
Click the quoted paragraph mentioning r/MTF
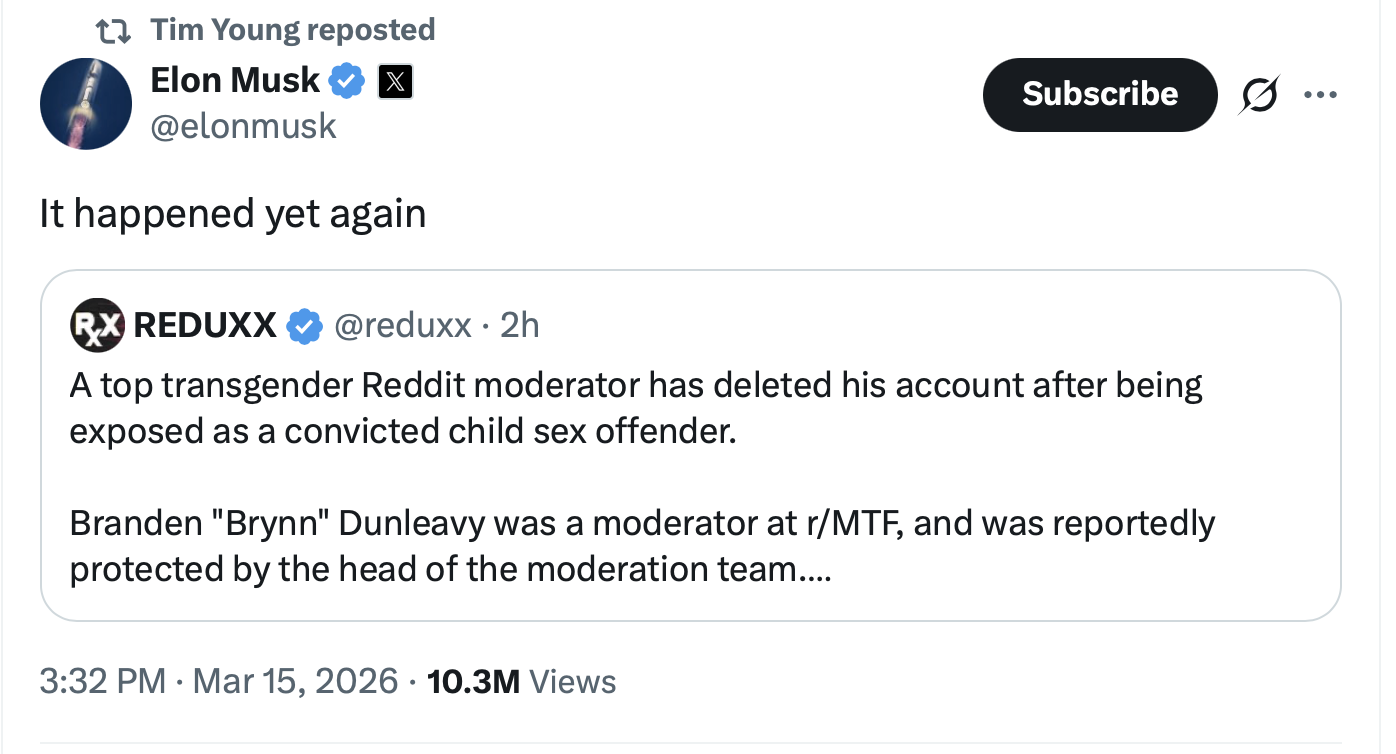(x=641, y=546)
